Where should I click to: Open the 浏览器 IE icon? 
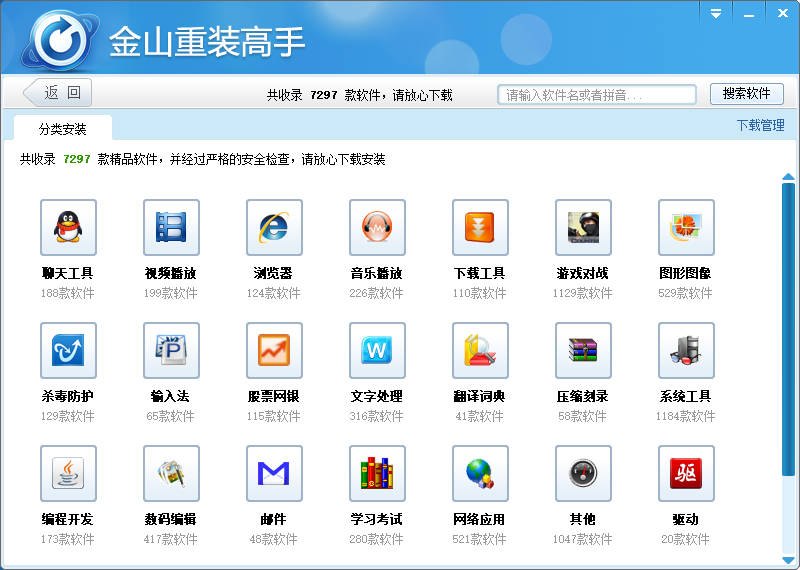pyautogui.click(x=274, y=228)
